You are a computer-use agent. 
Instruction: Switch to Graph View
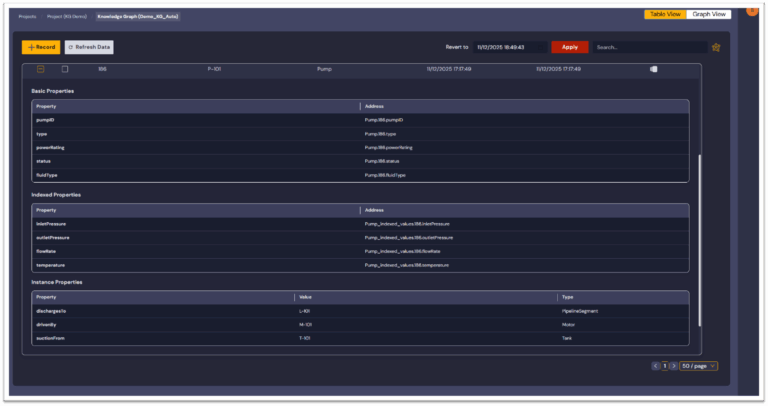[x=710, y=15]
